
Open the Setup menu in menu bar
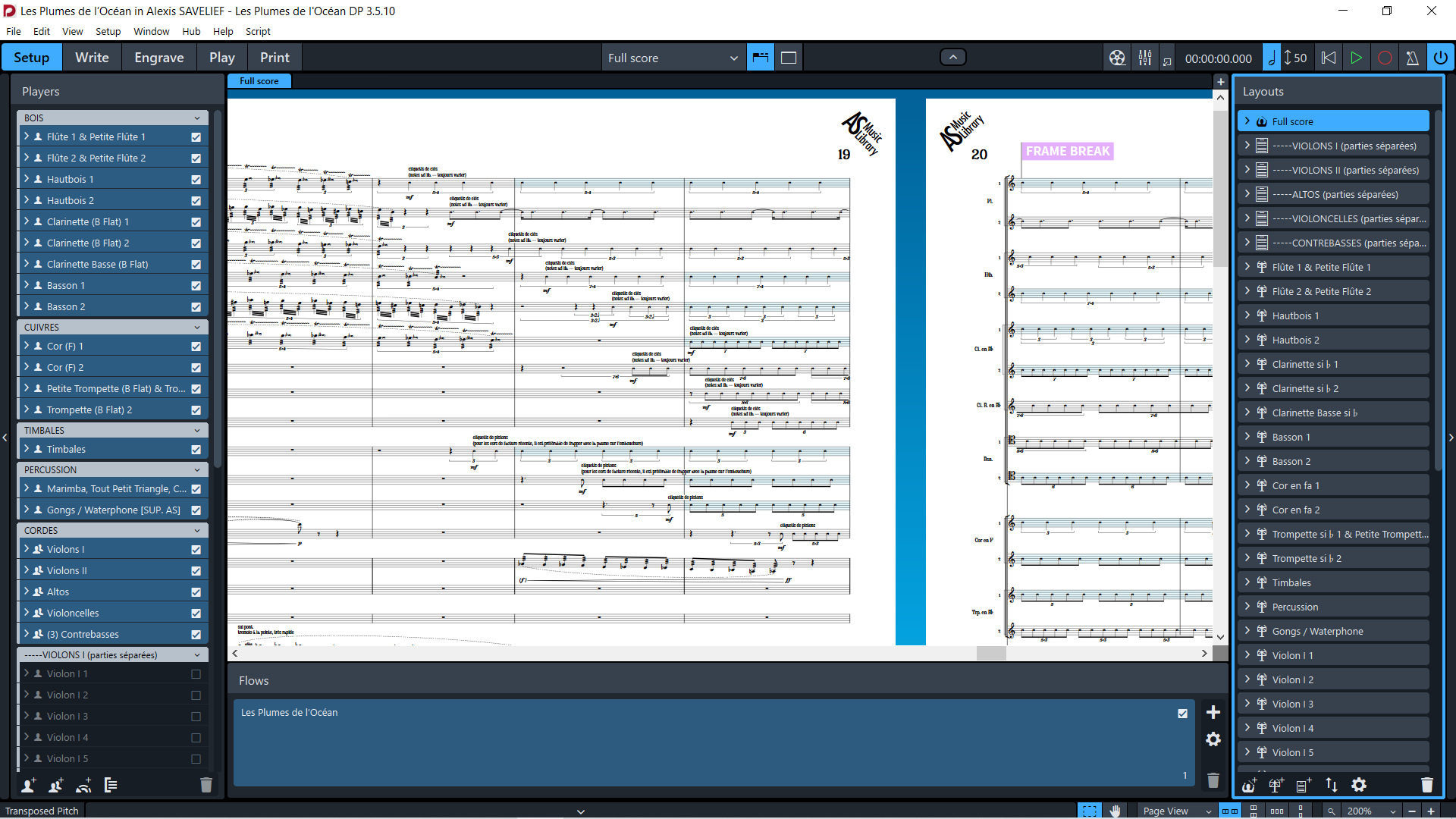click(108, 31)
